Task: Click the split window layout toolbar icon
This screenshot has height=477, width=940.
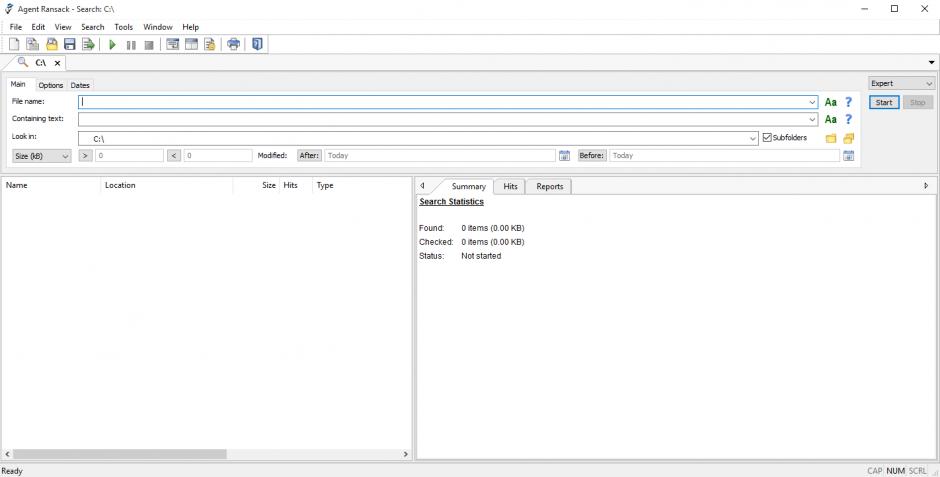Action: [191, 44]
